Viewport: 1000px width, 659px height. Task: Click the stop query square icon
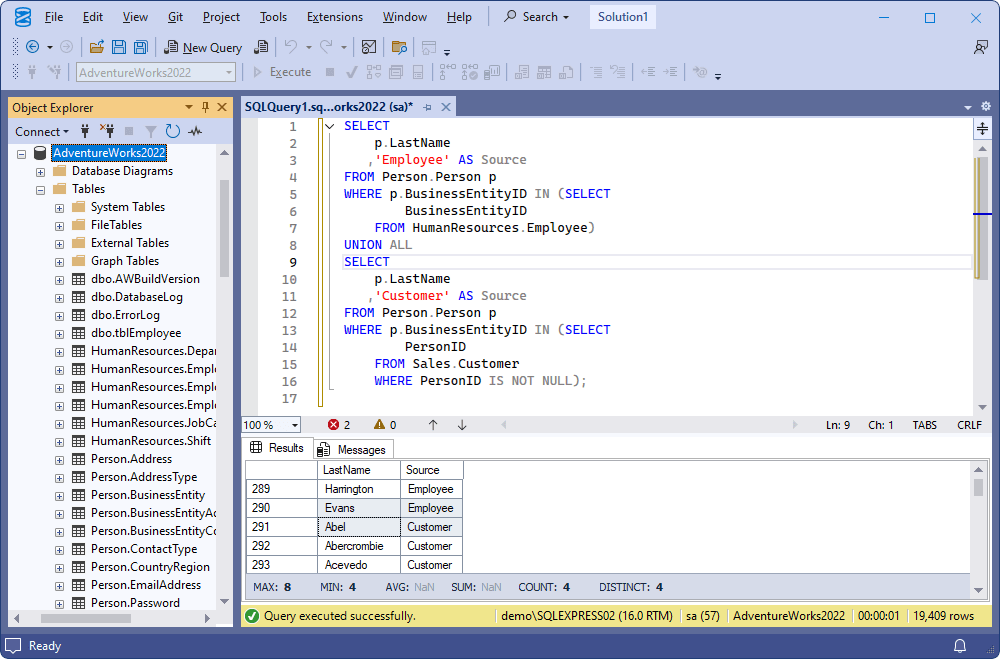330,72
